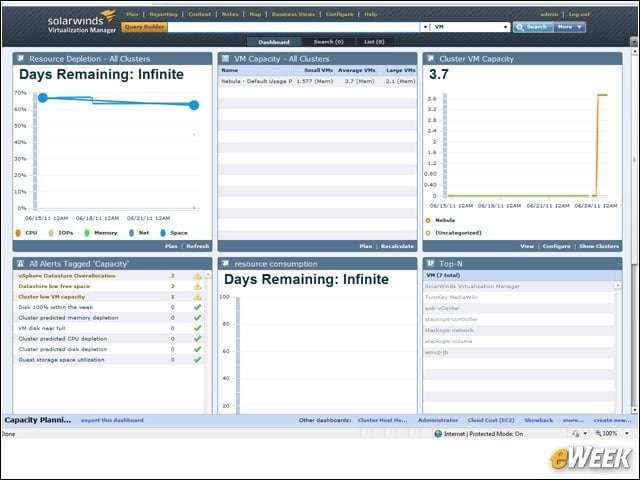Open the Plan menu

click(x=132, y=14)
